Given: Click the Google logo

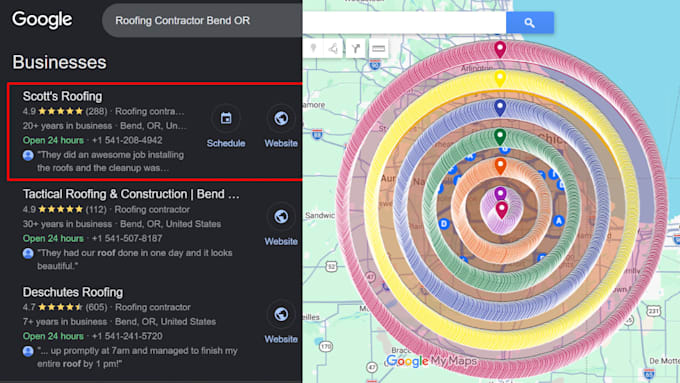Looking at the screenshot, I should point(42,20).
